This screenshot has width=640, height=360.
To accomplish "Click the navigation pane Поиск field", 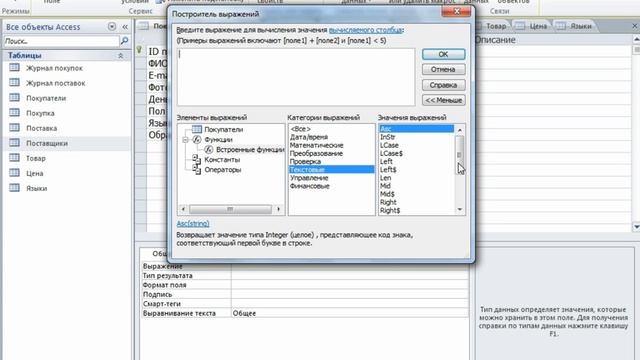I will tap(61, 41).
